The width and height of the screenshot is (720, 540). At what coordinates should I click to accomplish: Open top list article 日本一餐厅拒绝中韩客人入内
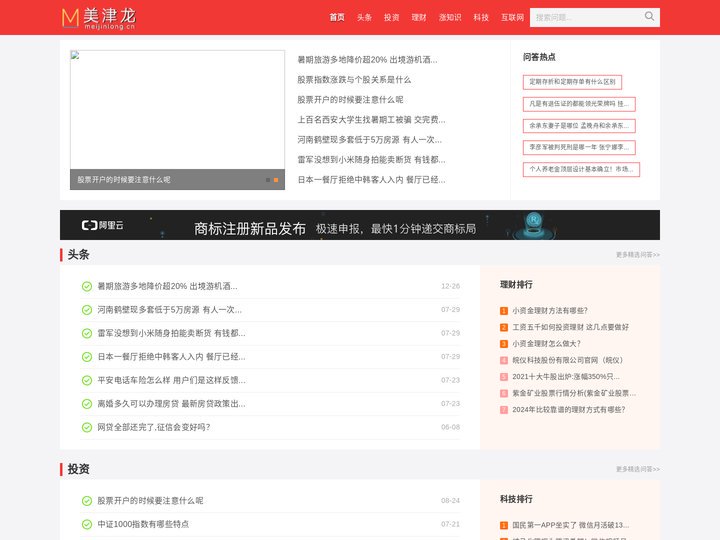(x=371, y=180)
